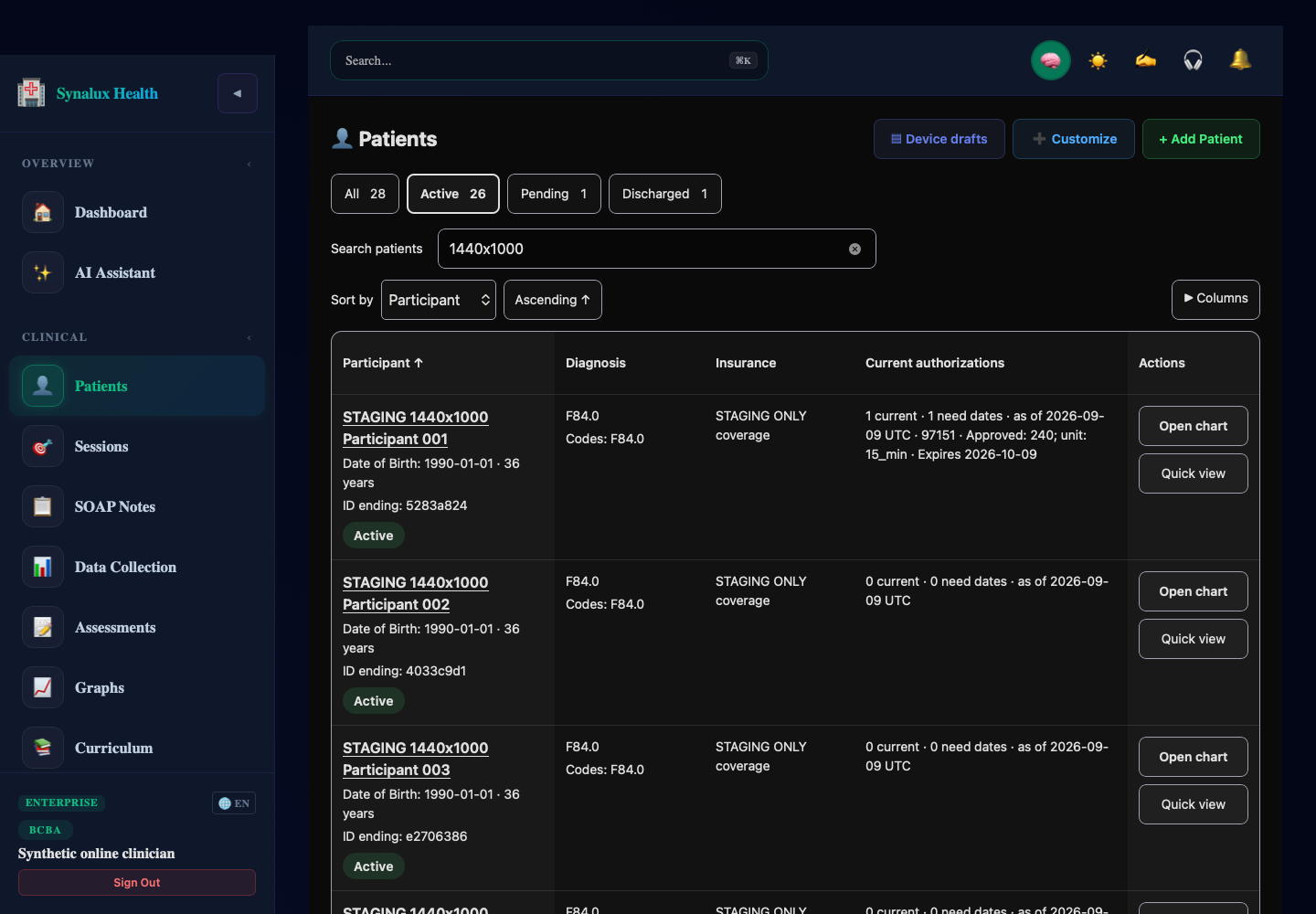Screen dimensions: 1316x914
Task: Click the writing hand icon in header
Action: coord(1146,60)
